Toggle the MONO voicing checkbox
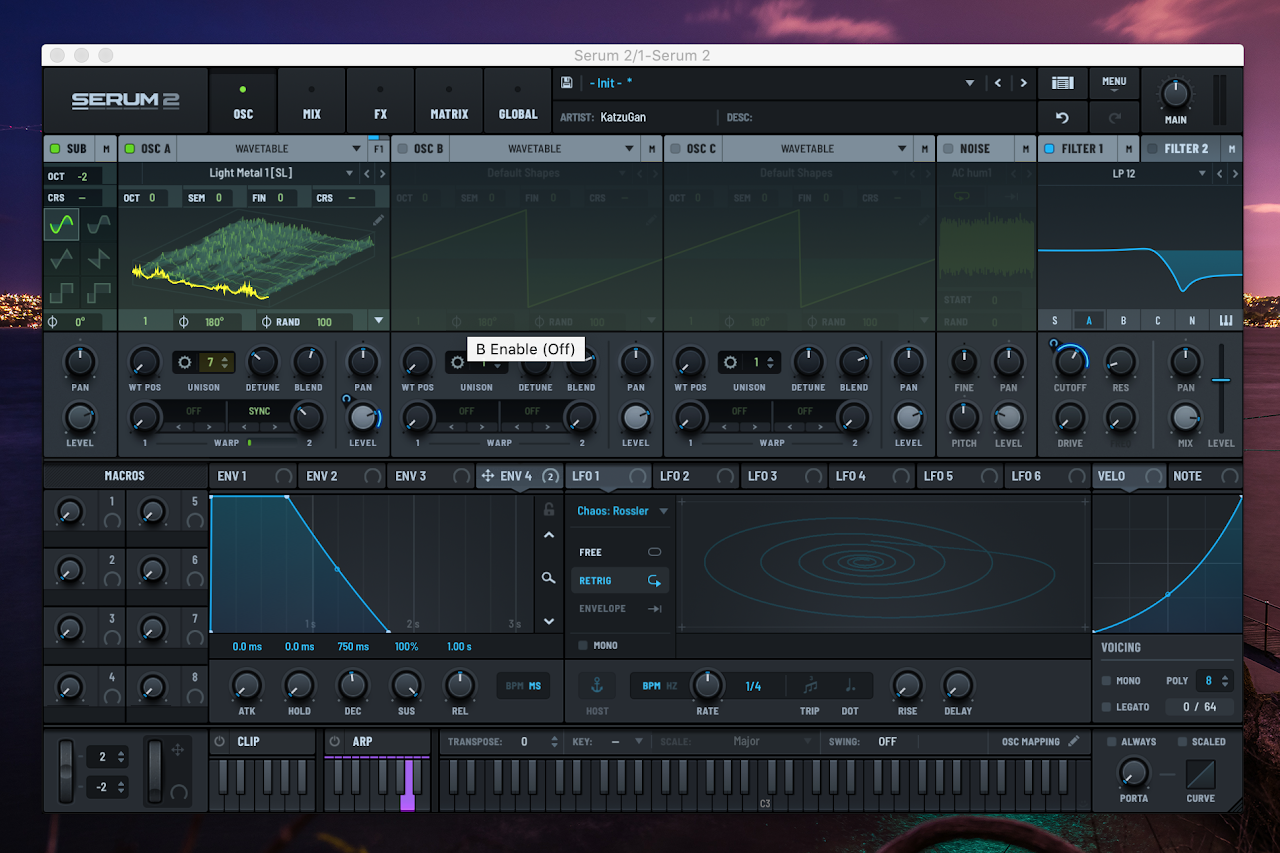This screenshot has width=1280, height=853. click(1106, 681)
